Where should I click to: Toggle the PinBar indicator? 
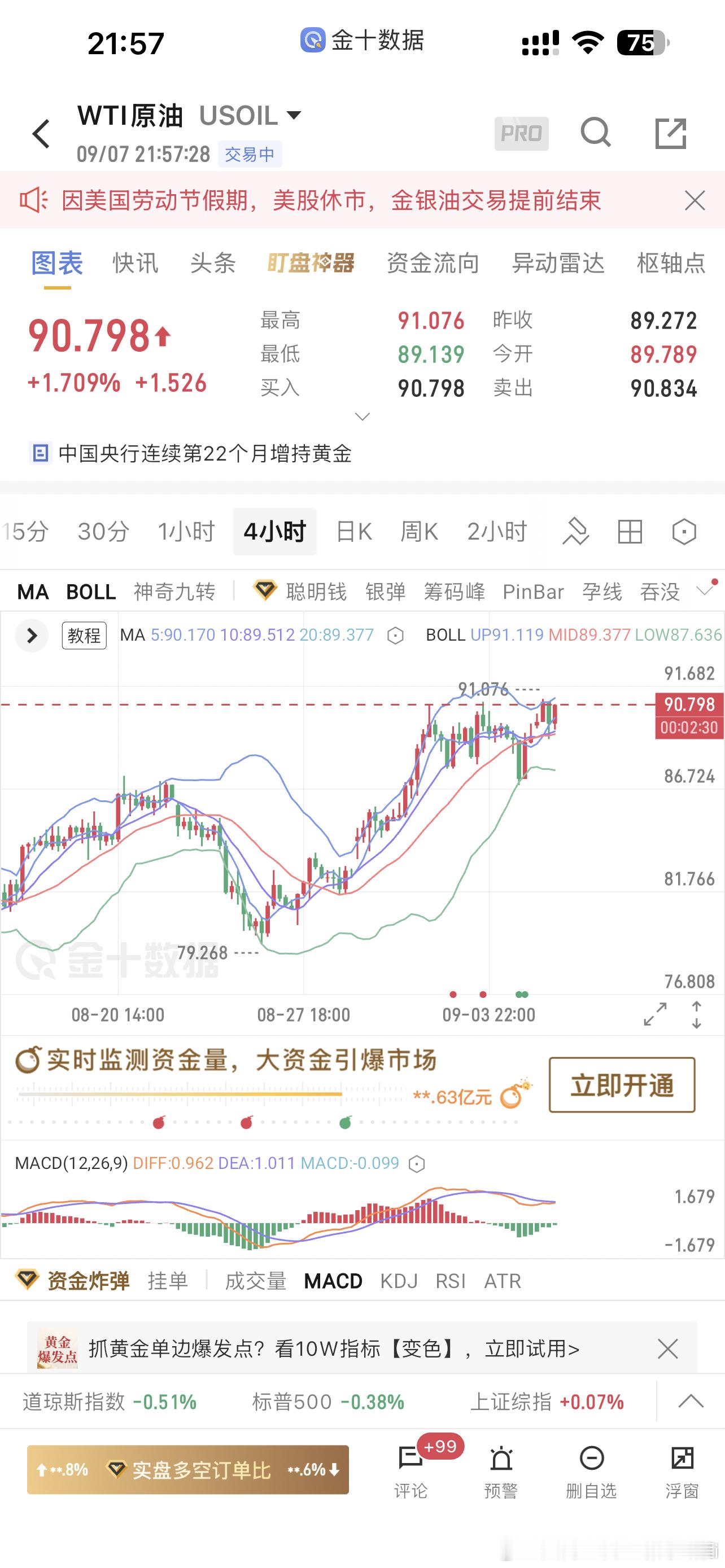pos(533,592)
